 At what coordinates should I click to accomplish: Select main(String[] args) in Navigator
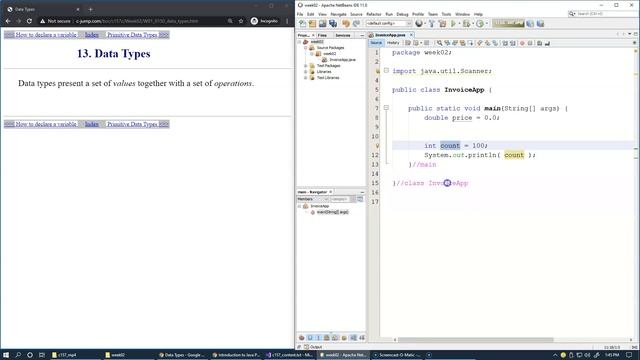point(333,212)
